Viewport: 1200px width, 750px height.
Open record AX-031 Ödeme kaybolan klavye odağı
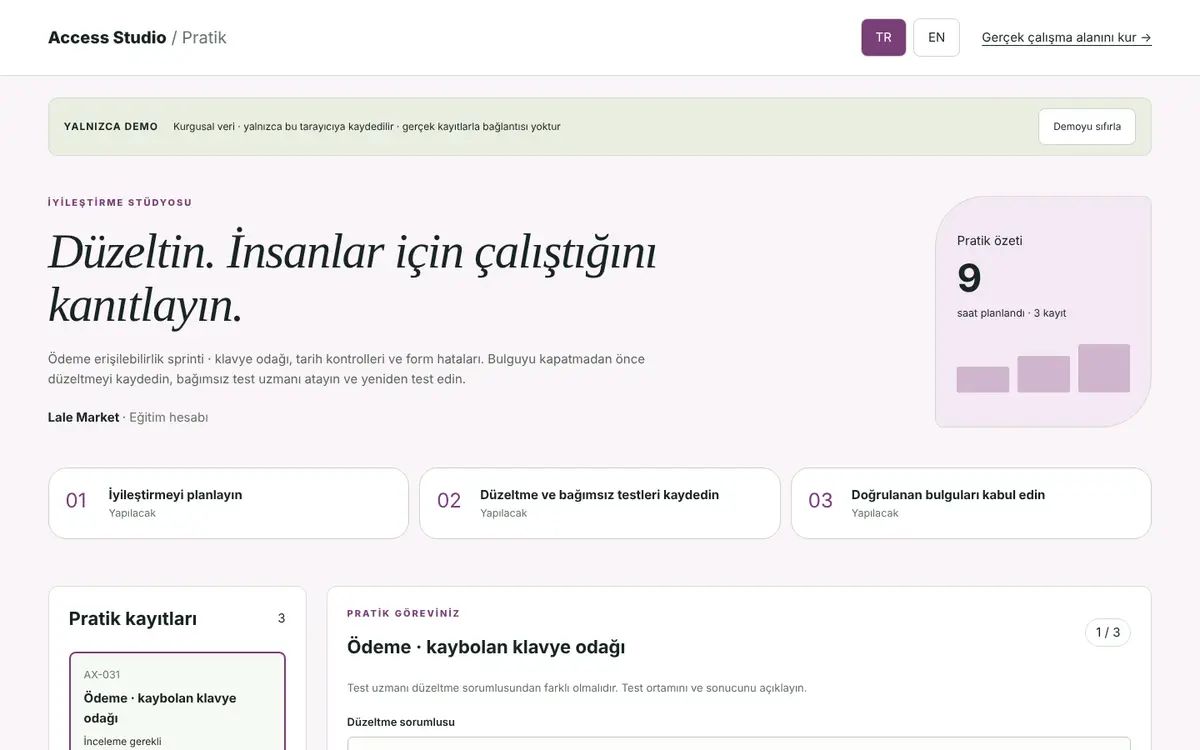pos(177,701)
